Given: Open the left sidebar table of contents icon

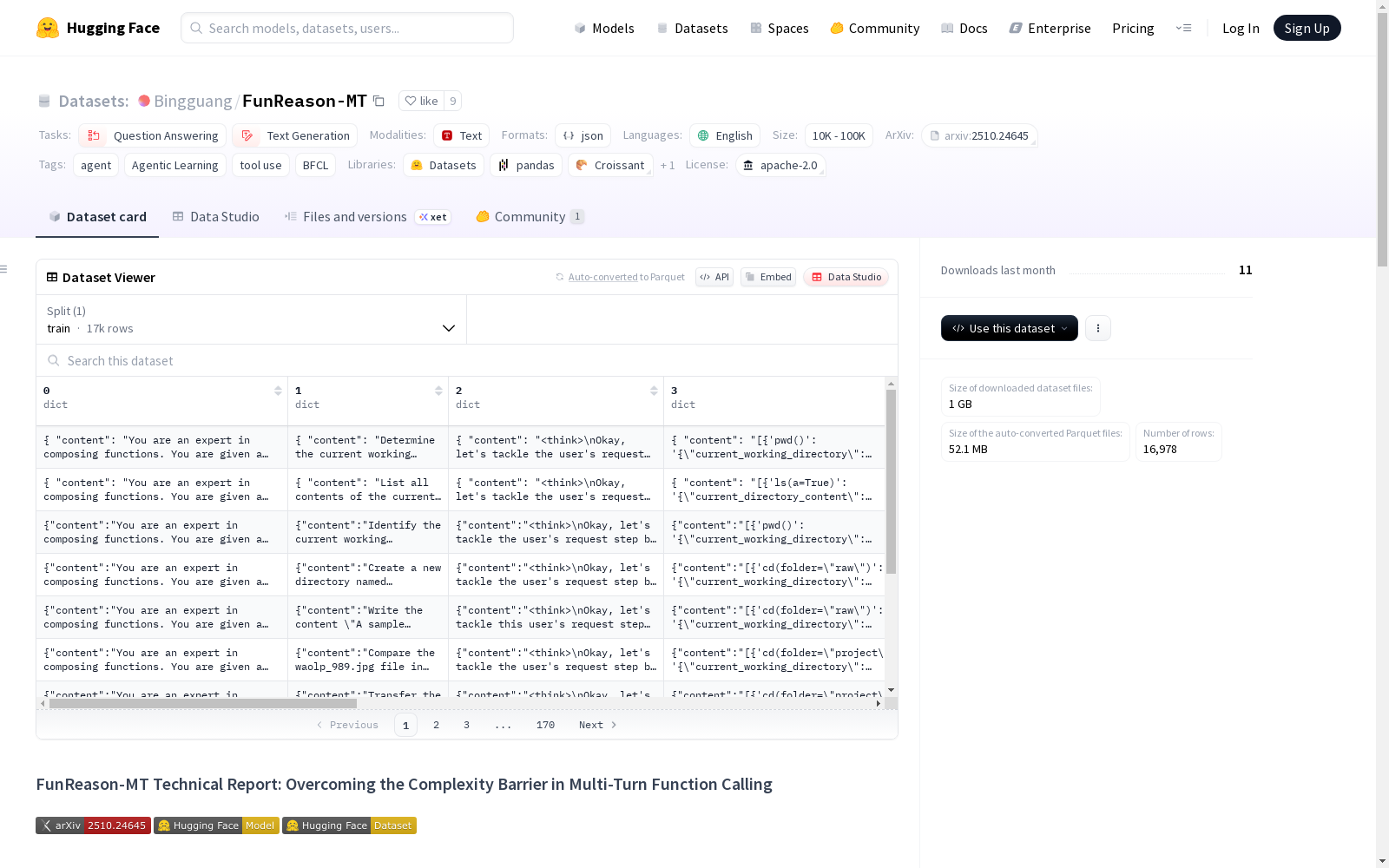Looking at the screenshot, I should pyautogui.click(x=4, y=269).
